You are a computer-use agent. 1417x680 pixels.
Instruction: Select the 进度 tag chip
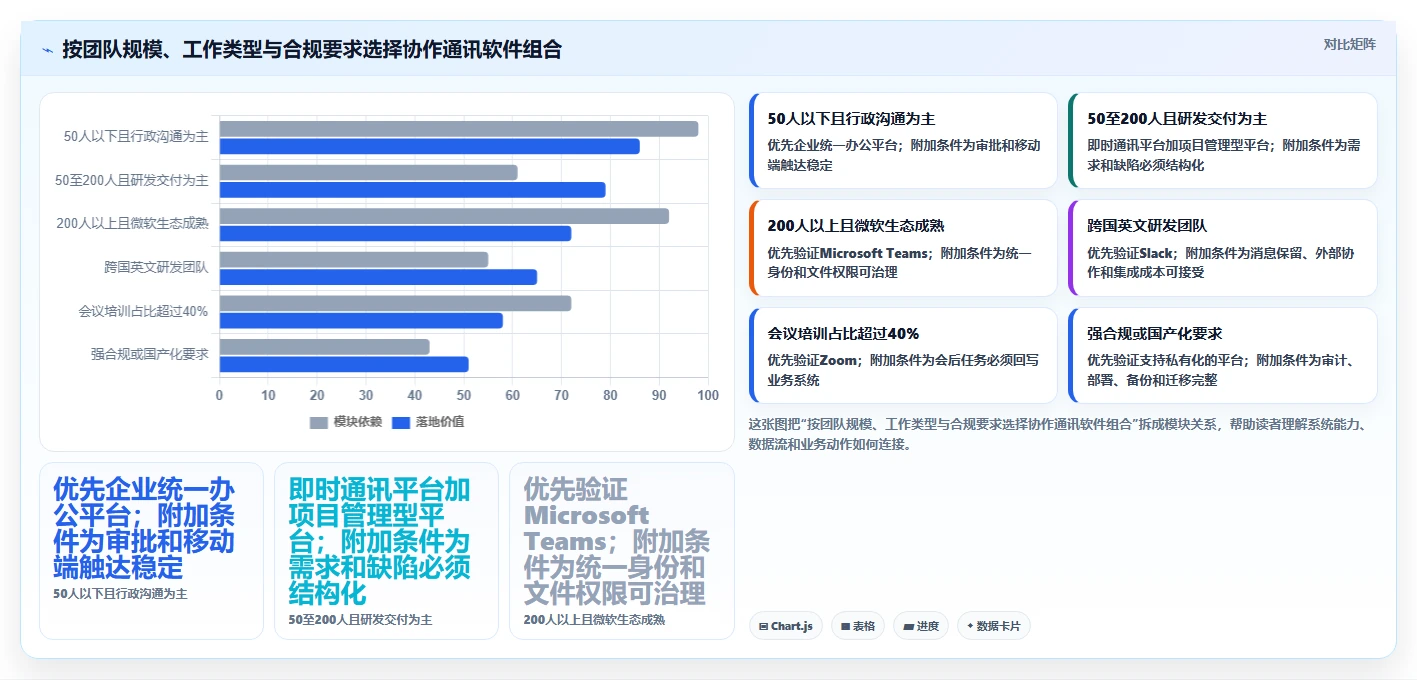click(x=921, y=626)
